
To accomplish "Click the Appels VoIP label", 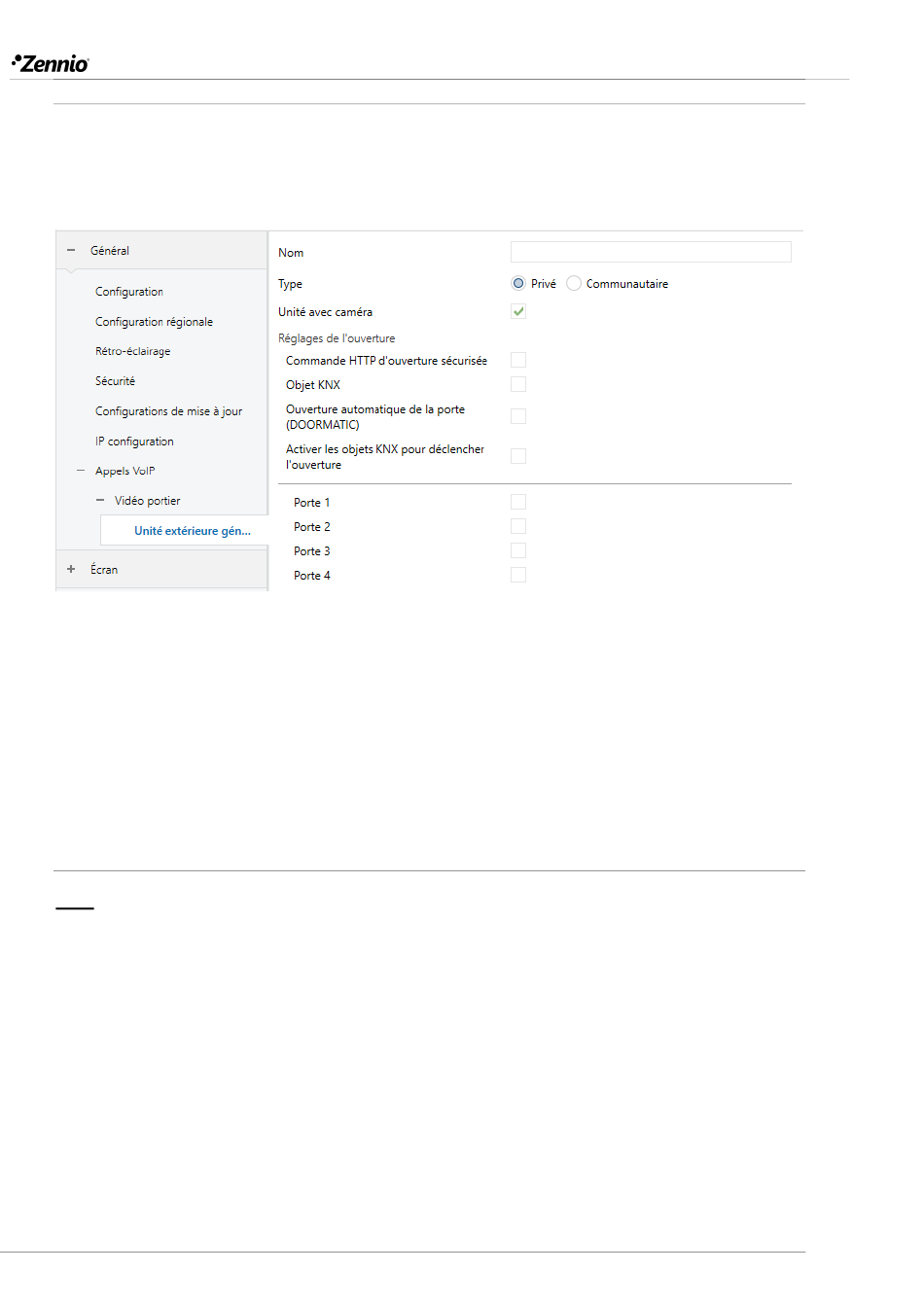I will (124, 471).
